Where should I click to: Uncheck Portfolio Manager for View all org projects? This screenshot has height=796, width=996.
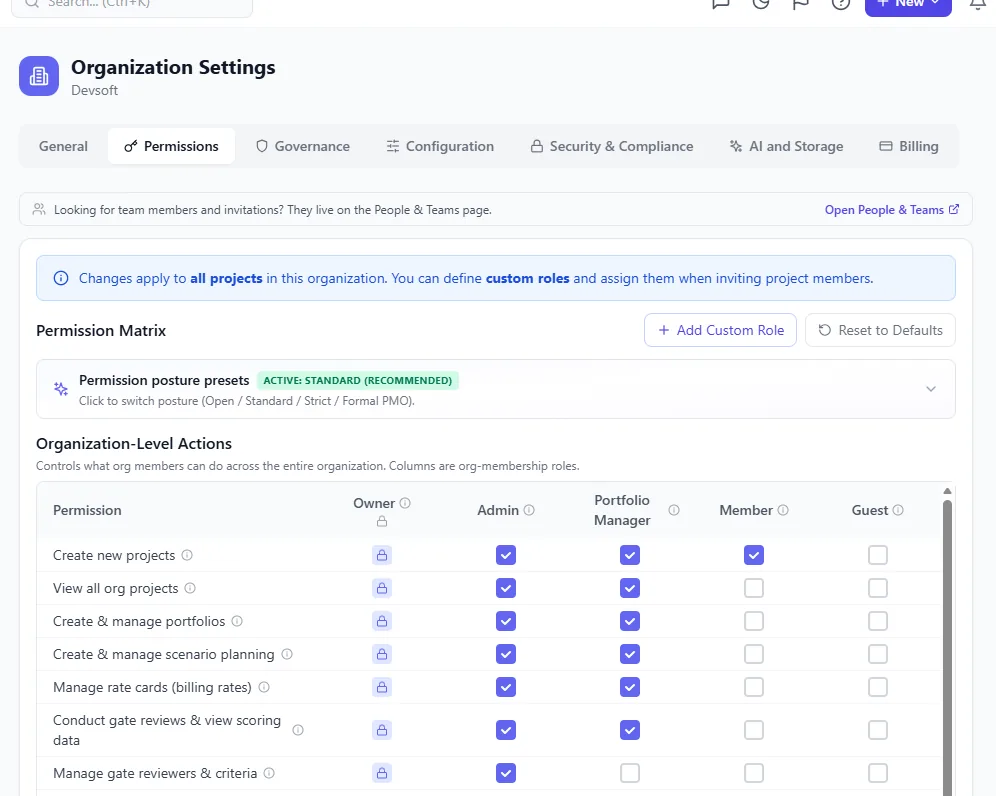(x=630, y=588)
